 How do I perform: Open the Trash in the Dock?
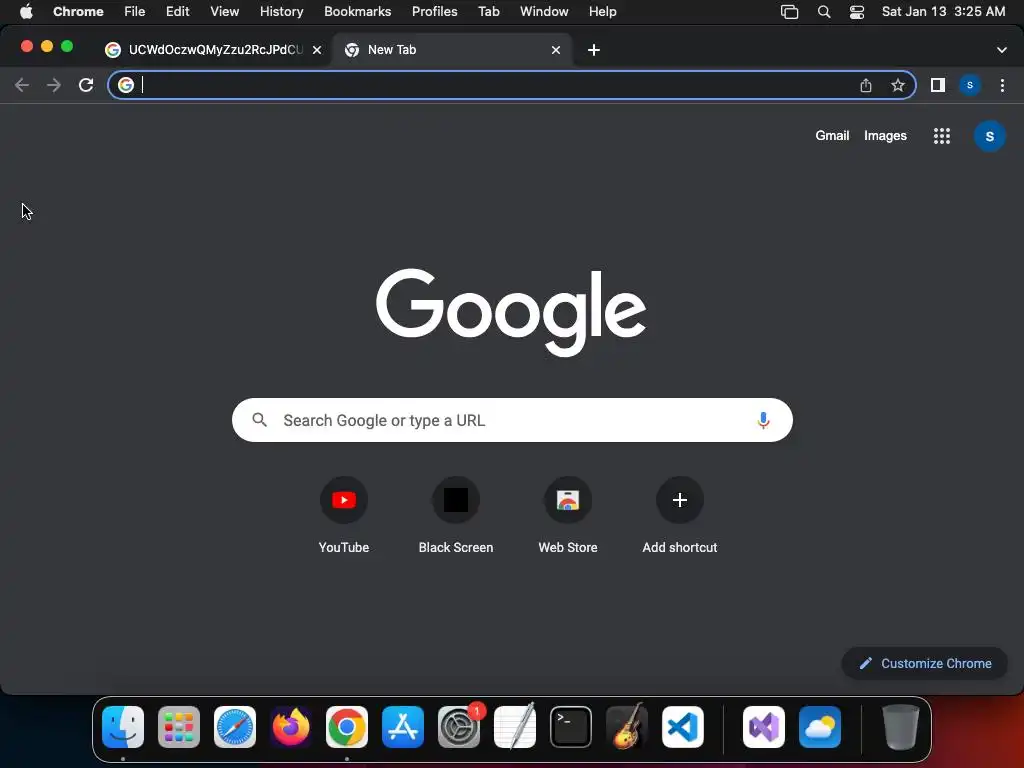click(901, 727)
